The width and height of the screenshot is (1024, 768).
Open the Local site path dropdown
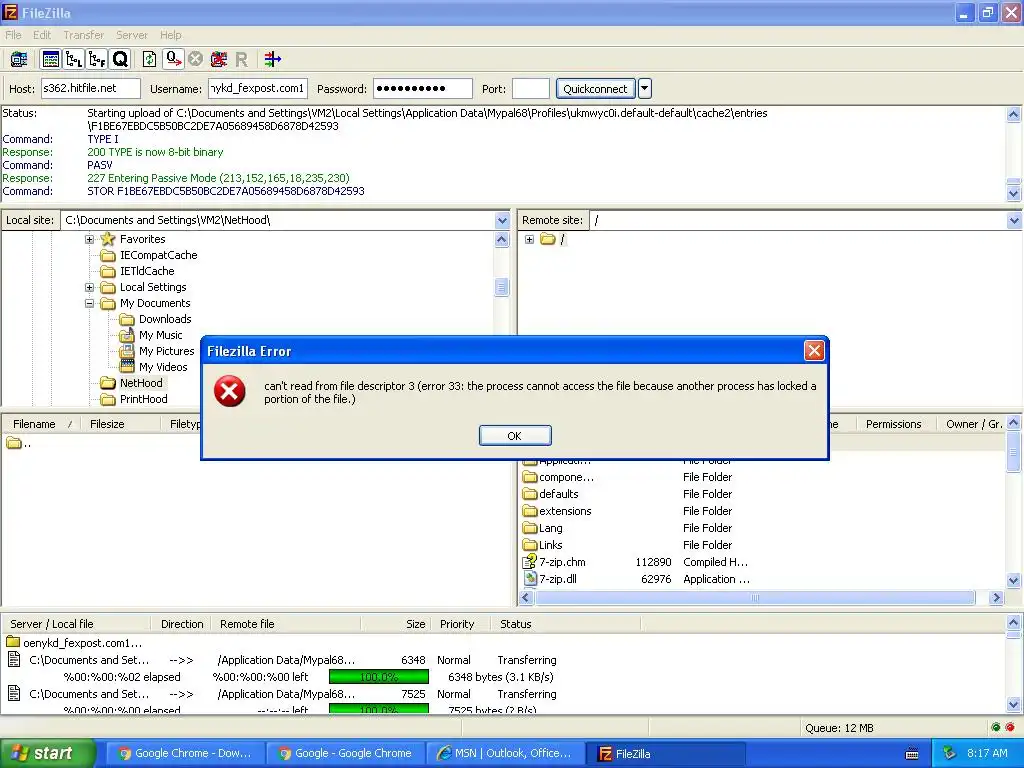tap(502, 221)
